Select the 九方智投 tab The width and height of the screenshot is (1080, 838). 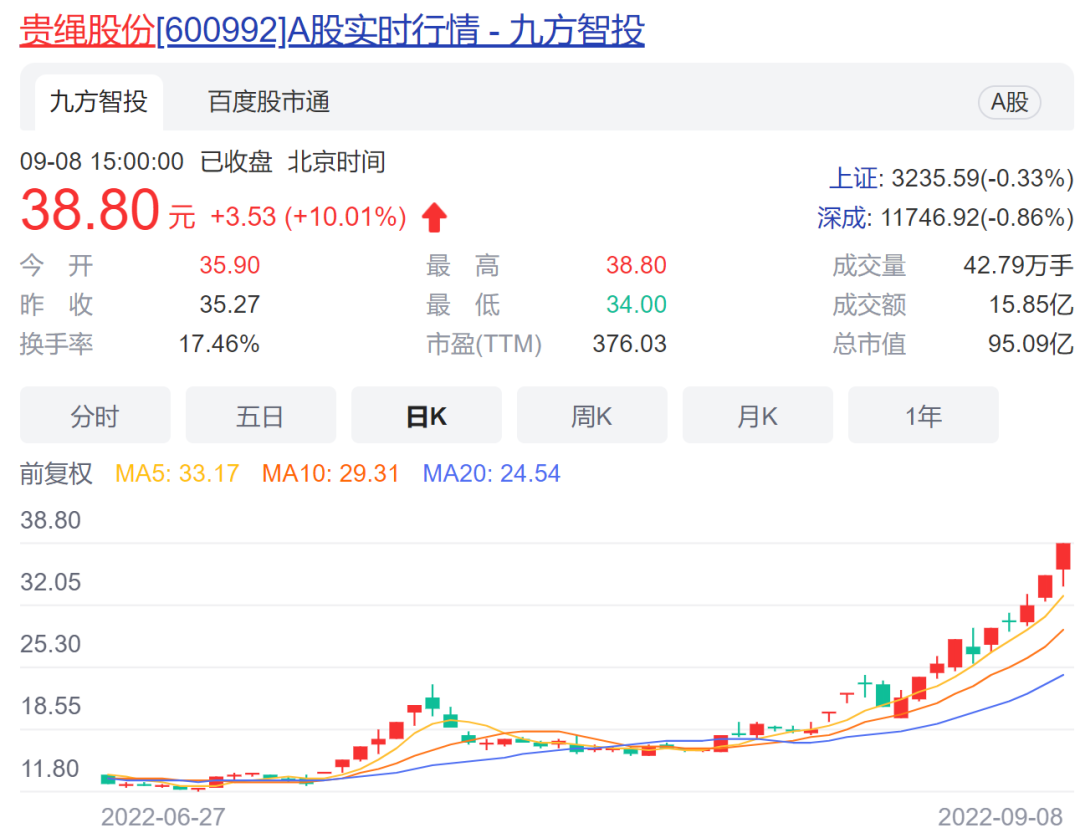[x=98, y=102]
